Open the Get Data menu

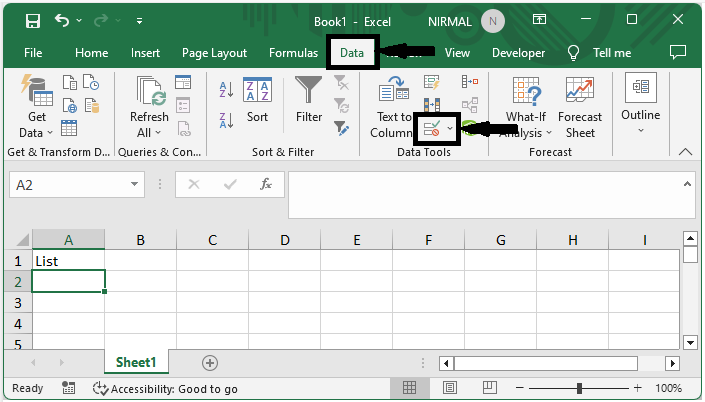point(37,109)
